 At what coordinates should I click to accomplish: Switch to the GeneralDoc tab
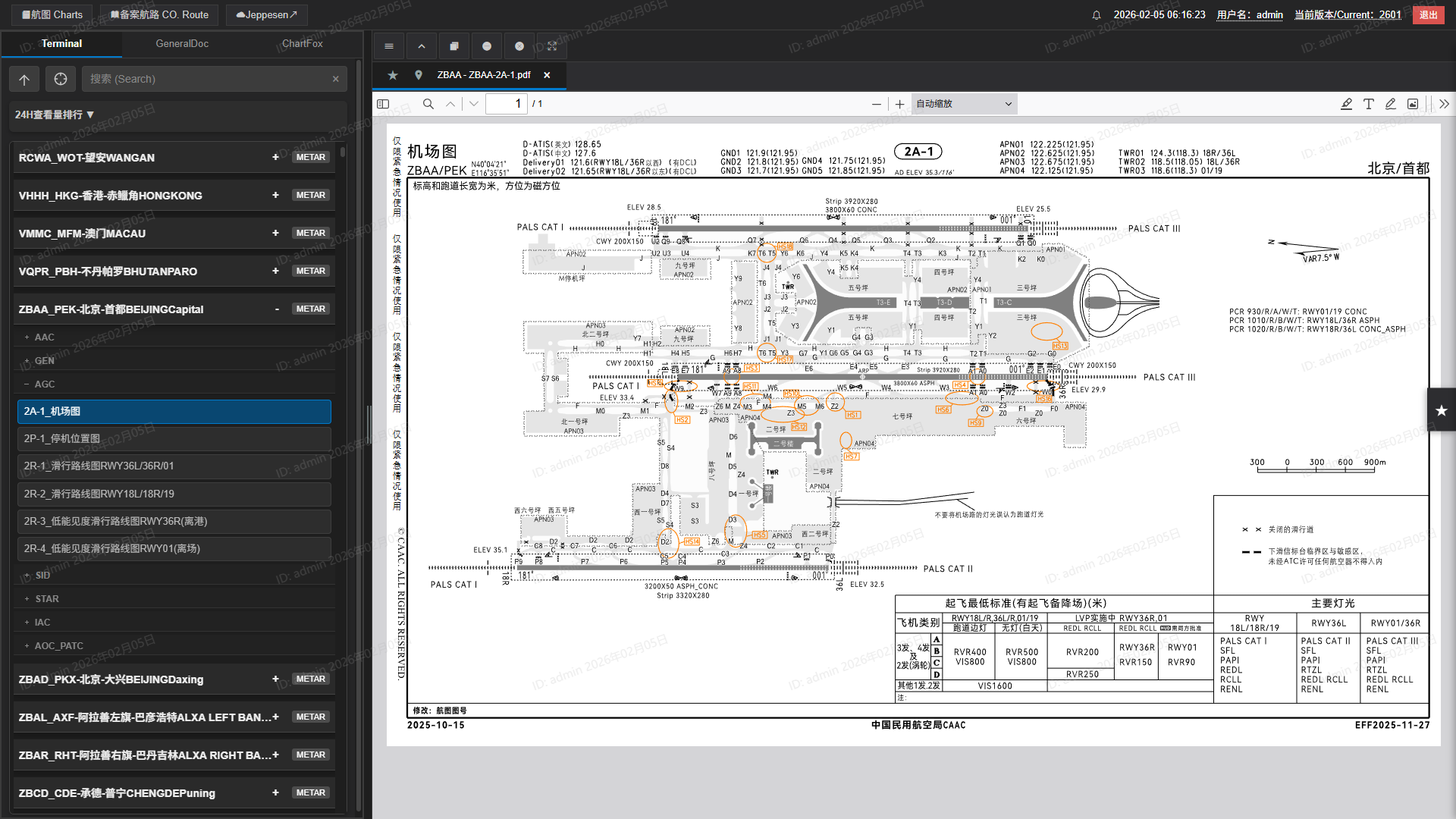(x=182, y=43)
